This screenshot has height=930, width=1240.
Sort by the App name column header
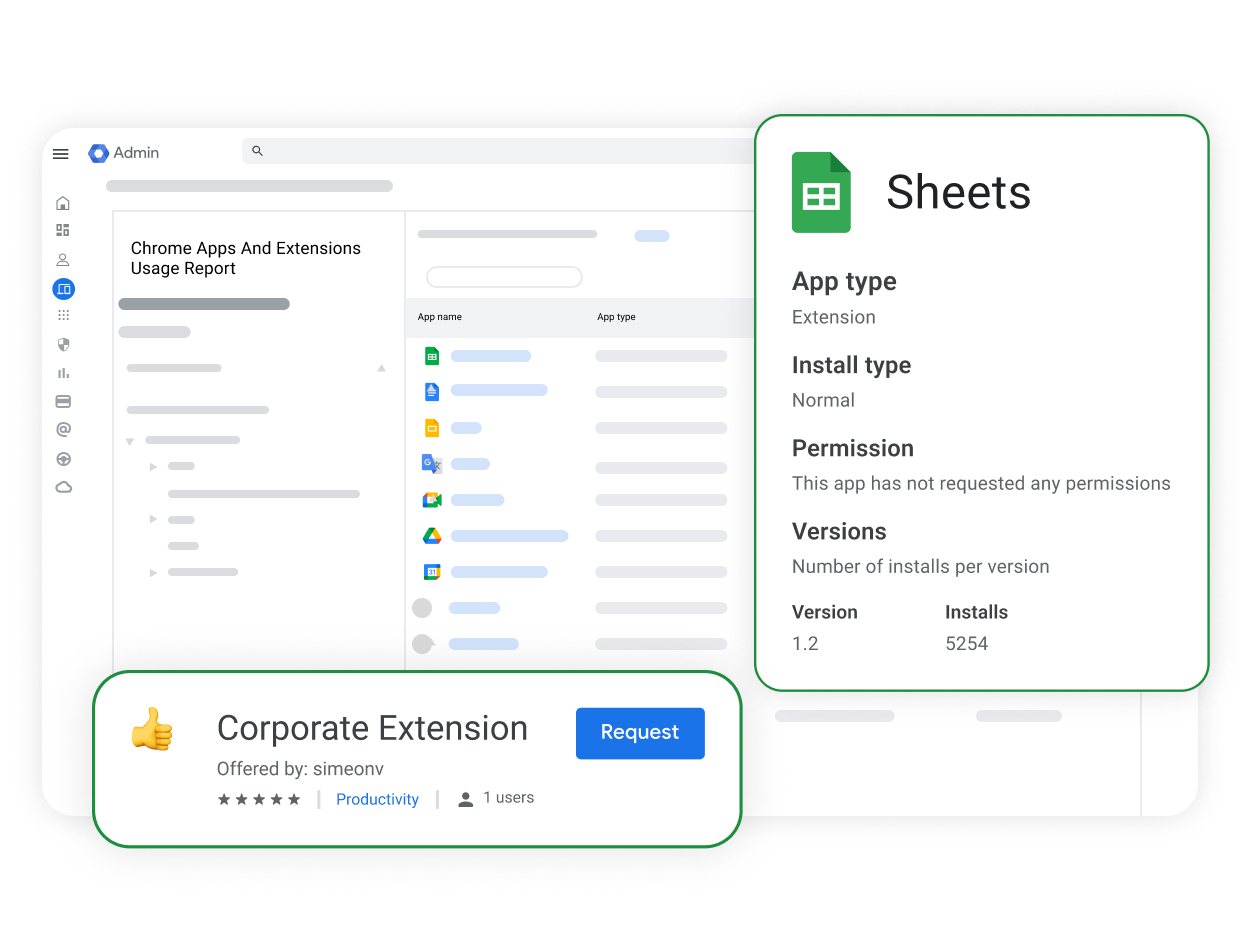440,317
